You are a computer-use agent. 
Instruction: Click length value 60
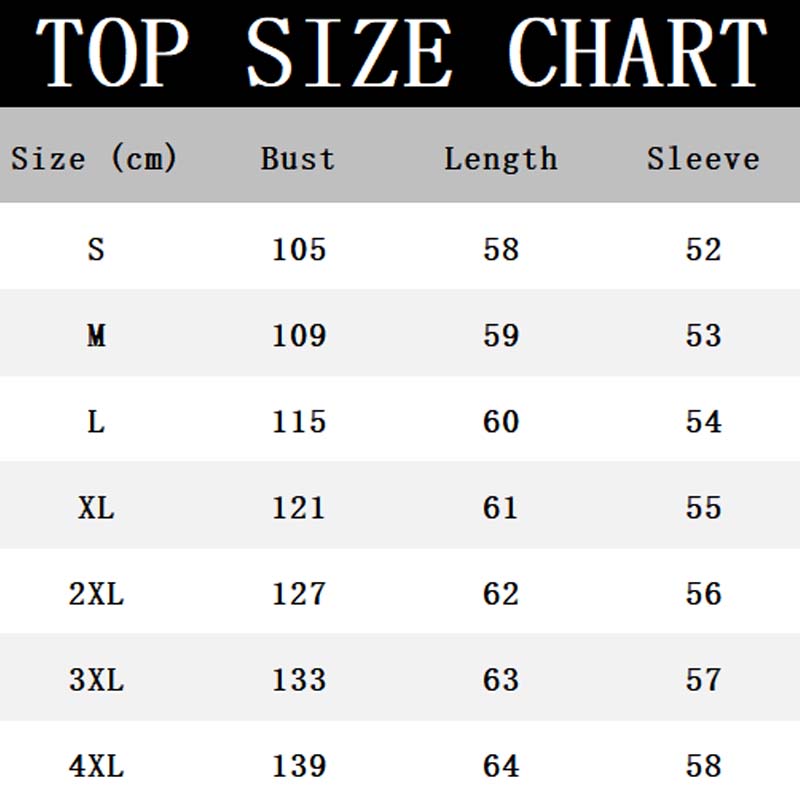pyautogui.click(x=501, y=422)
